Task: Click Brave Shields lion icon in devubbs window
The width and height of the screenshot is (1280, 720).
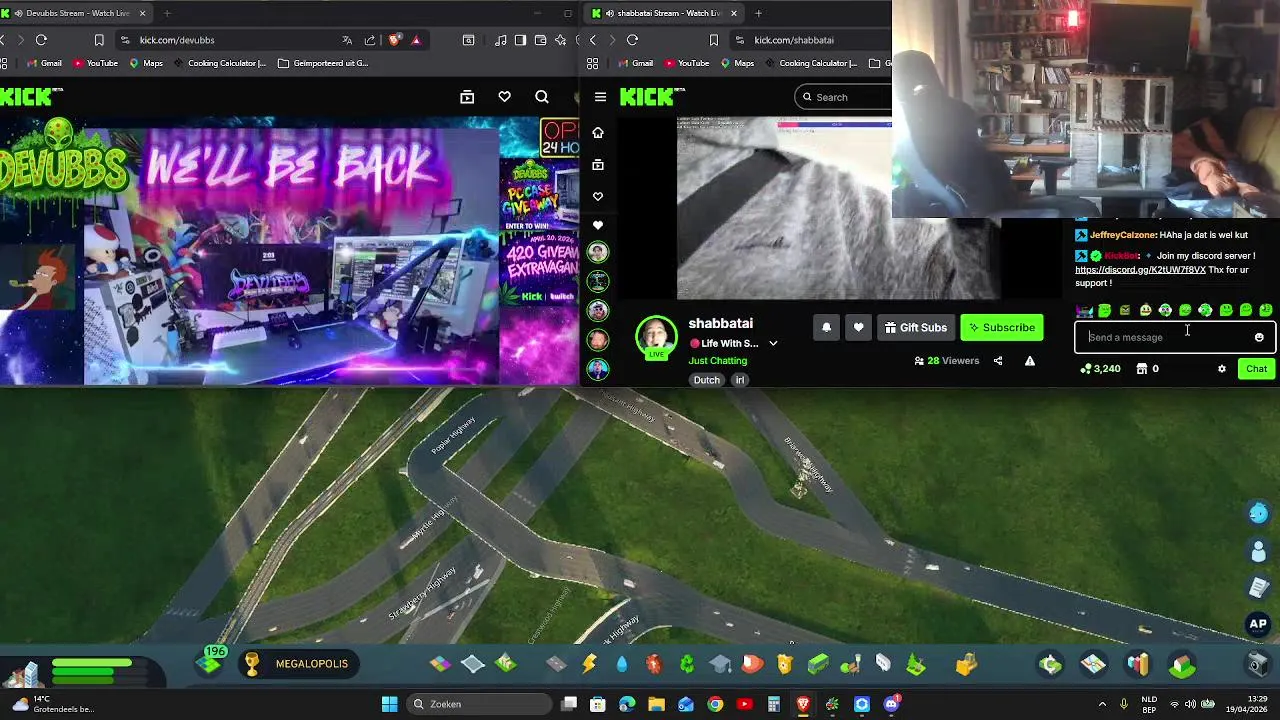Action: pos(395,40)
